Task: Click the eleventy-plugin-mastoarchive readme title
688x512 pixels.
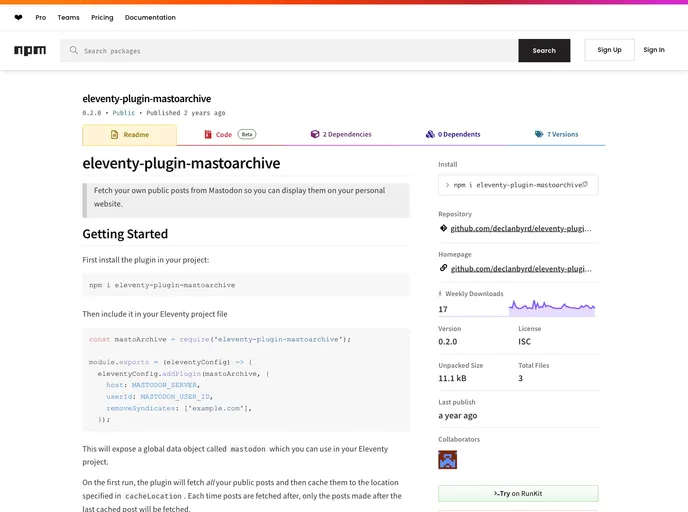Action: click(x=181, y=163)
